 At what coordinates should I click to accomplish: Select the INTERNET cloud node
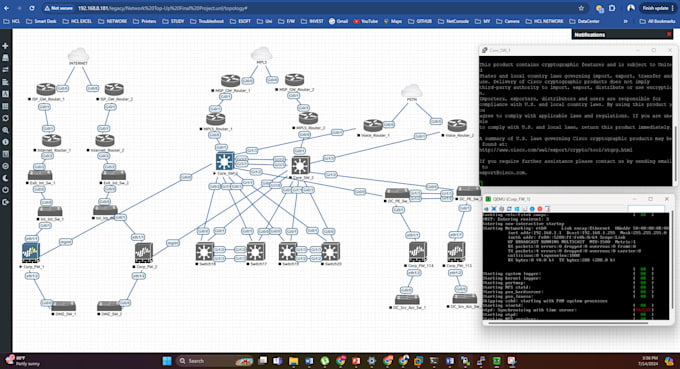tap(78, 55)
